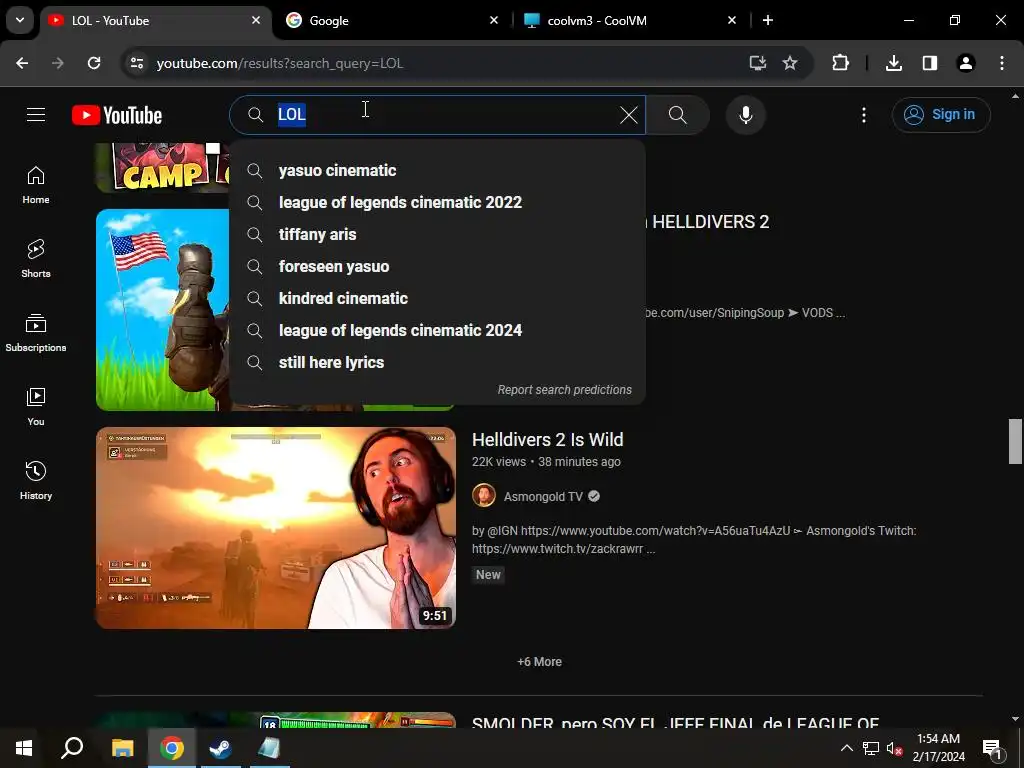Open History in the sidebar
Viewport: 1024px width, 768px height.
(x=36, y=481)
